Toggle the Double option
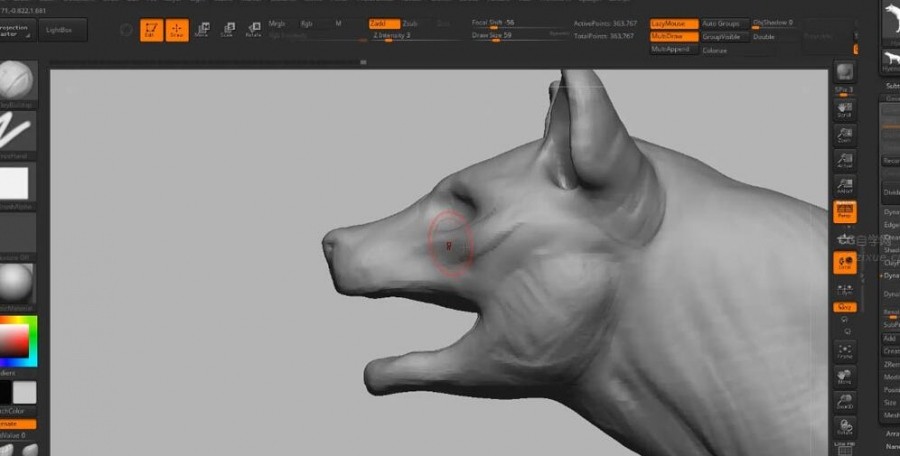900x456 pixels. click(763, 37)
